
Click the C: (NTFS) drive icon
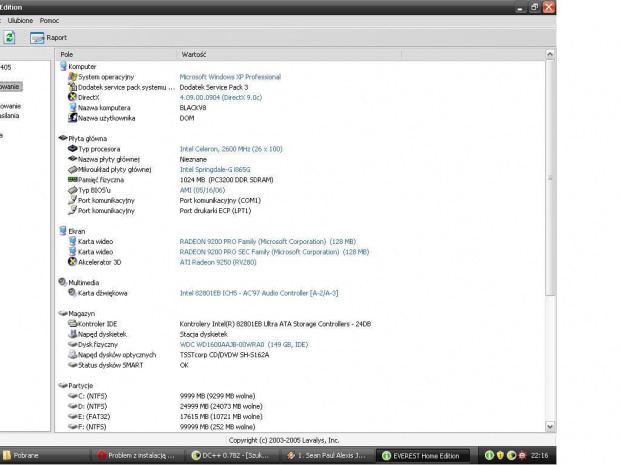tap(72, 395)
